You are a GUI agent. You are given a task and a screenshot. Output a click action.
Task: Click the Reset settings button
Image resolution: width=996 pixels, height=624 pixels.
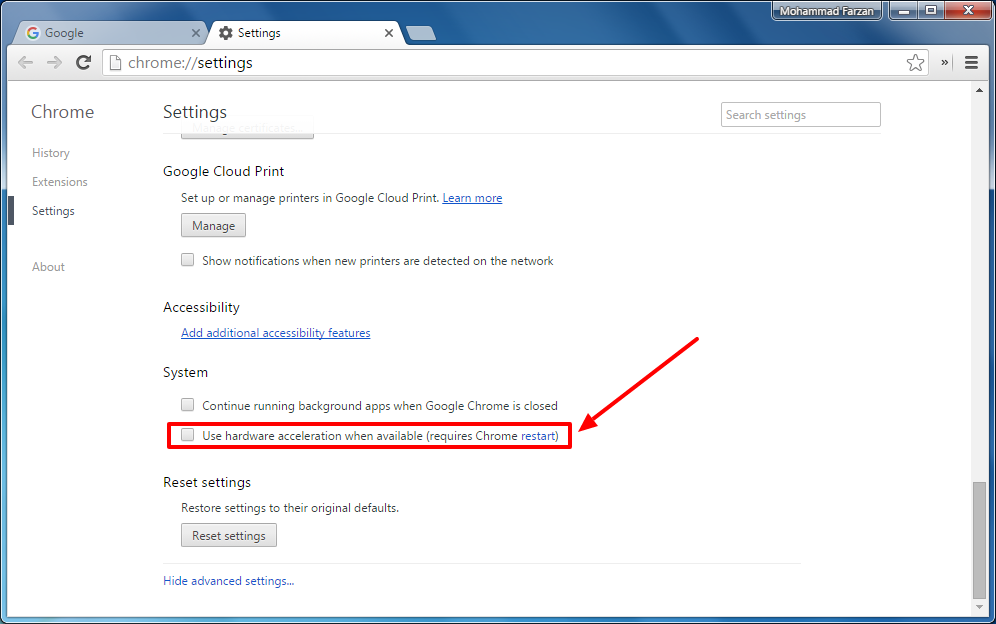tap(229, 535)
